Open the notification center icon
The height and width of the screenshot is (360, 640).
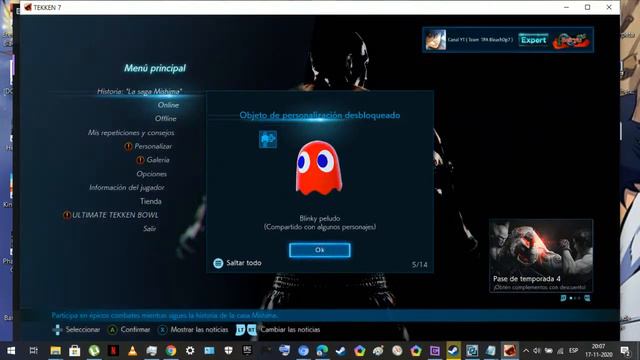click(625, 351)
